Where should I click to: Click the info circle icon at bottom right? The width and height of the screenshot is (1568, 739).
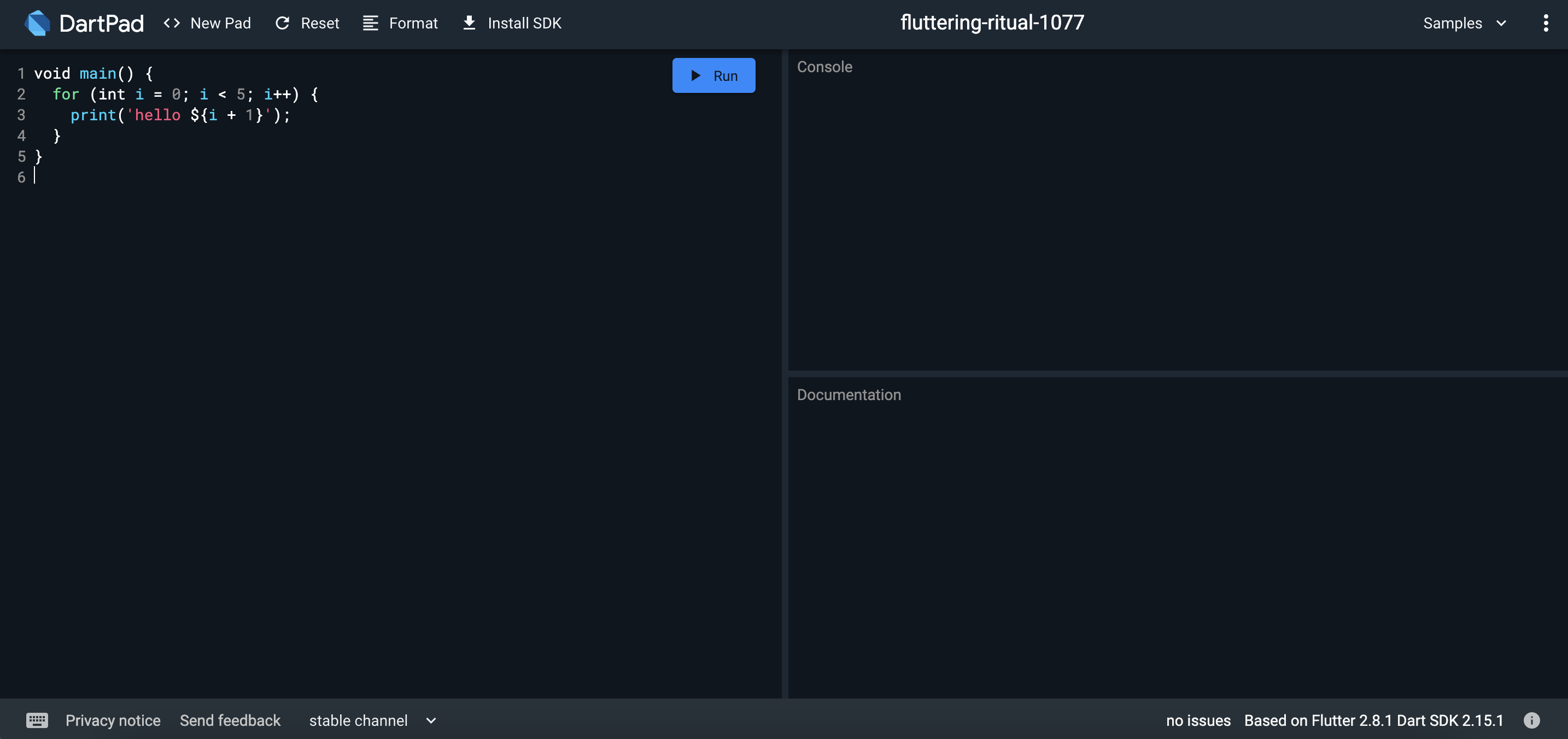tap(1531, 720)
